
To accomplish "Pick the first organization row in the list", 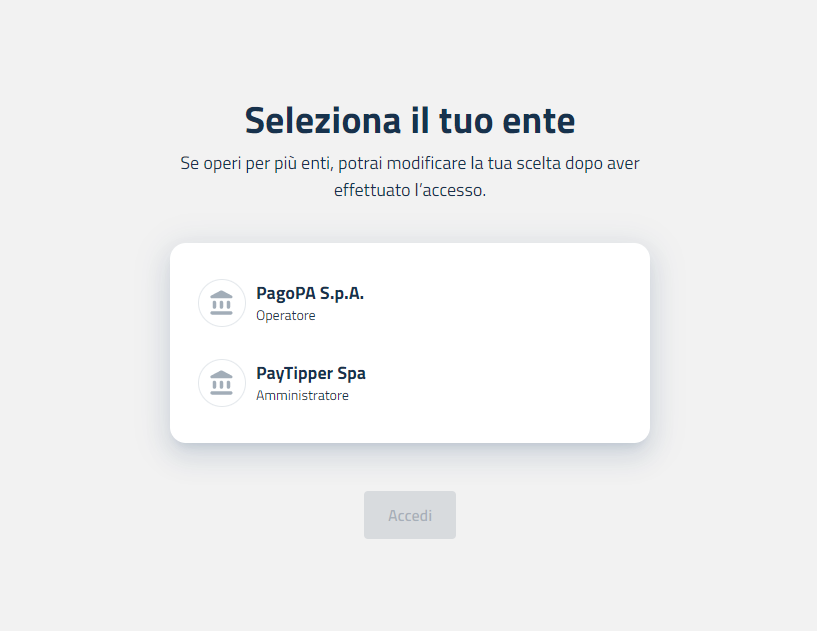I will 410,303.
